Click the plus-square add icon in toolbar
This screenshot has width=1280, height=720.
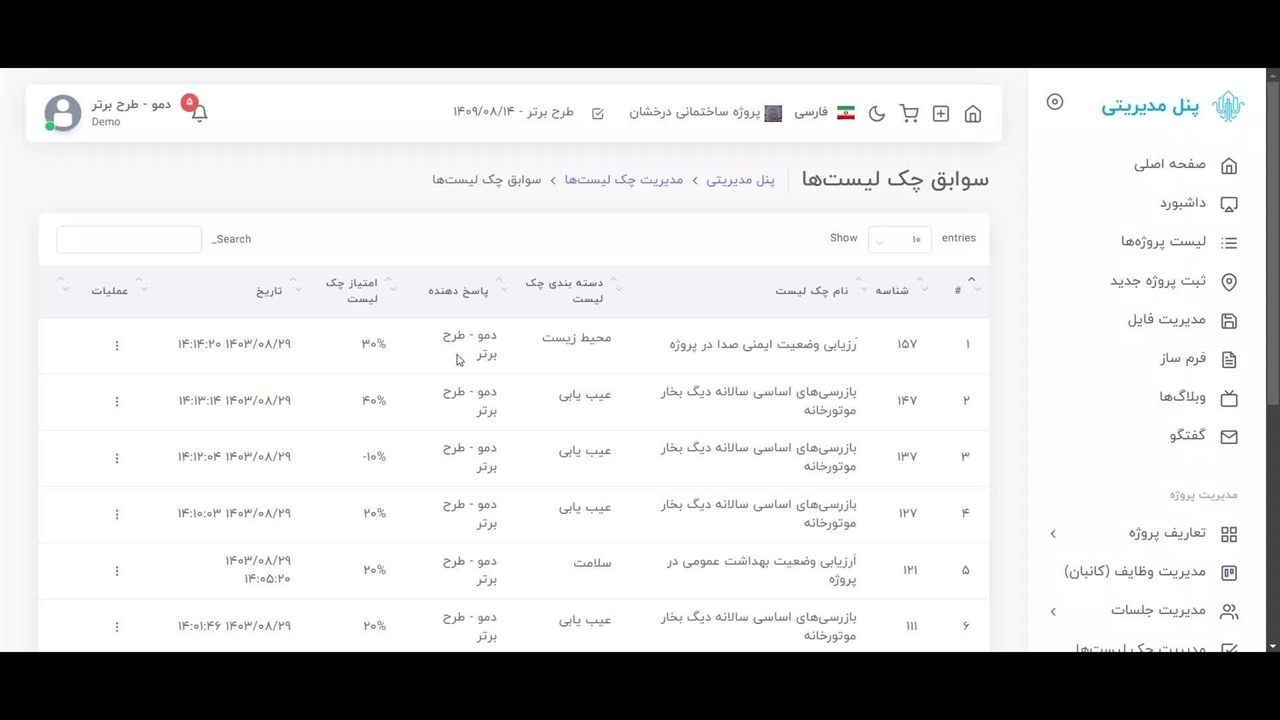tap(941, 114)
